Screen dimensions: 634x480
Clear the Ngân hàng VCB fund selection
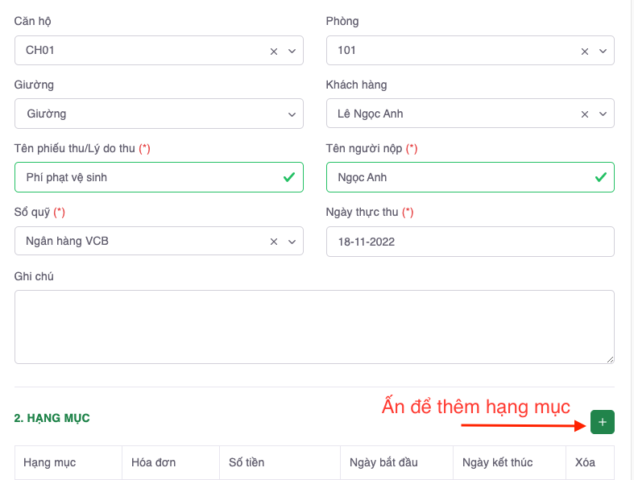click(x=274, y=241)
